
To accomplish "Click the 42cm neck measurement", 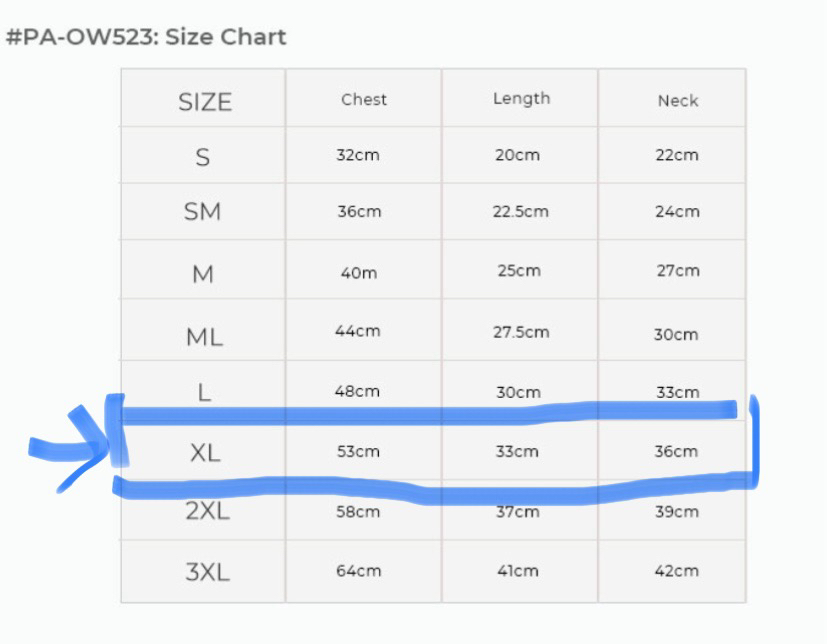I will (x=676, y=571).
